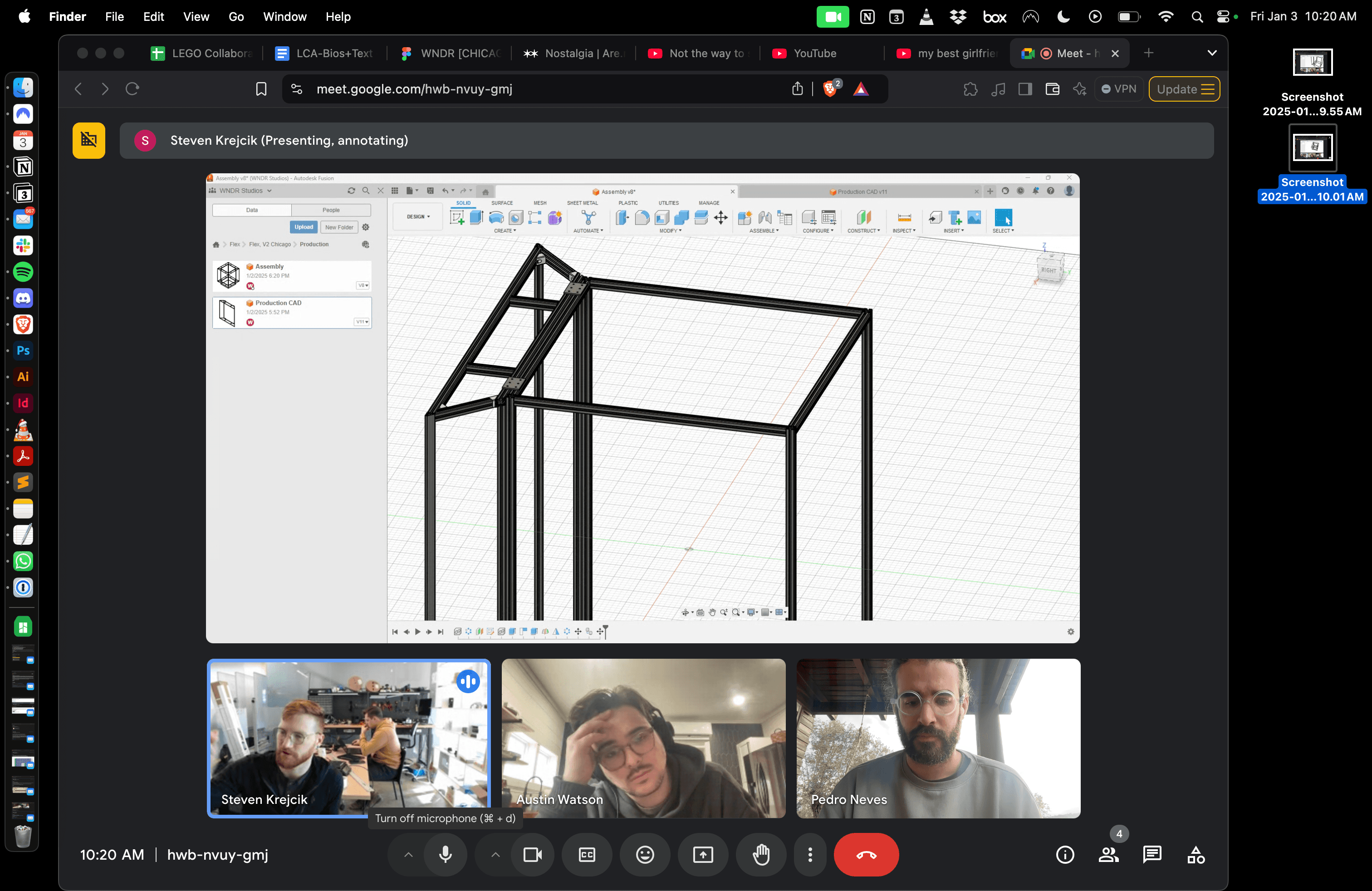Turn off the camera

(x=532, y=855)
